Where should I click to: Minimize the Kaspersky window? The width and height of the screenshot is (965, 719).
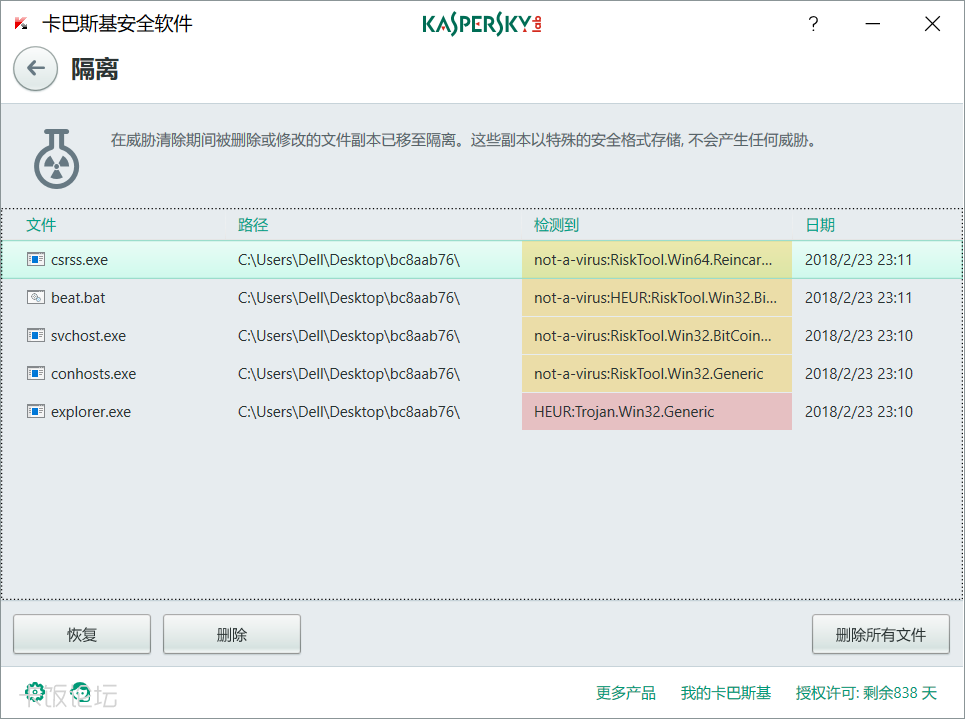[x=873, y=25]
